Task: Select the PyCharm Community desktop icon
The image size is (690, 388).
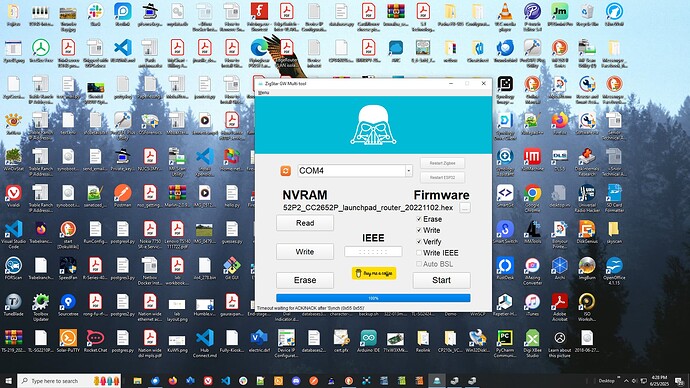Action: [x=505, y=343]
